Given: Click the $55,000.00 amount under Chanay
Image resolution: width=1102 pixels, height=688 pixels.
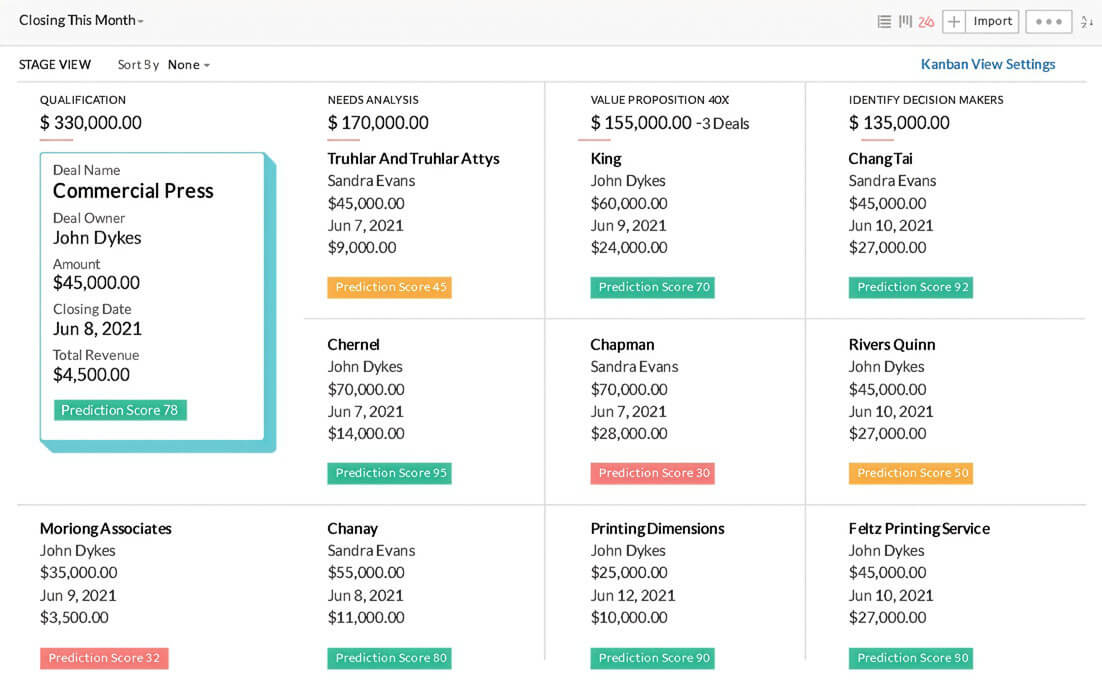Looking at the screenshot, I should [x=366, y=573].
